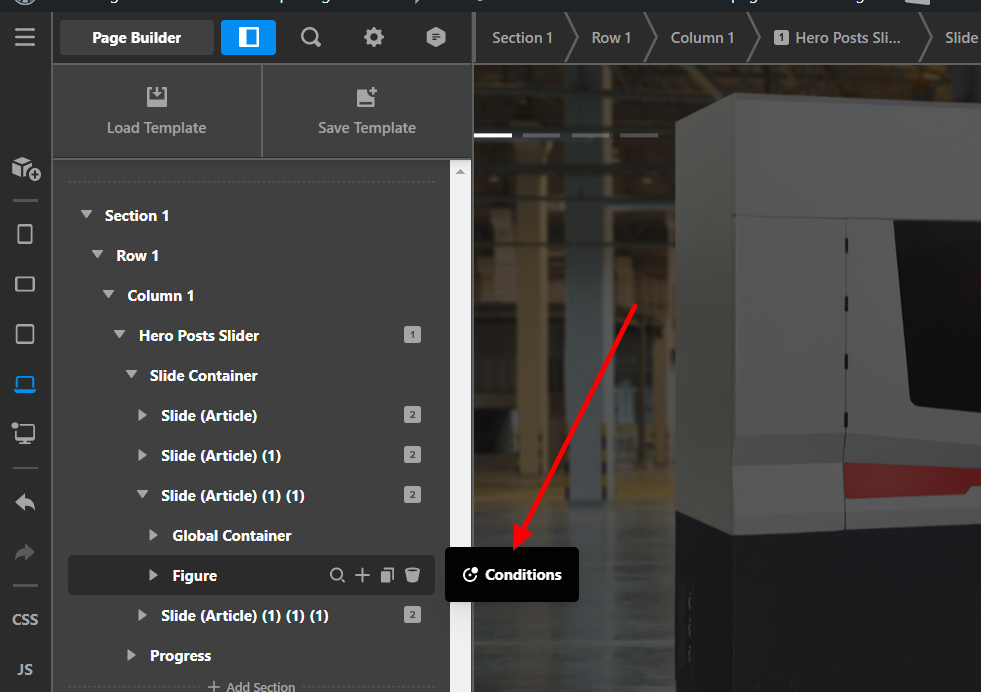Expand the Progress tree item
Screen dimensions: 981x692
pyautogui.click(x=131, y=656)
